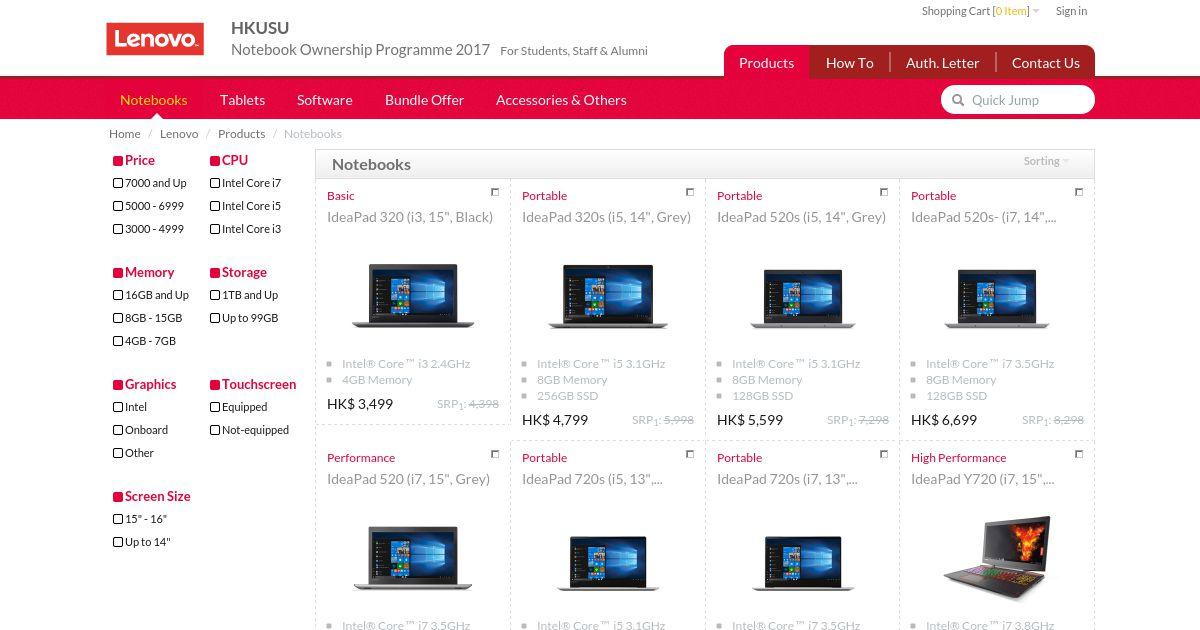Viewport: 1200px width, 630px height.
Task: Open the Contact Us tab
Action: coord(1045,62)
